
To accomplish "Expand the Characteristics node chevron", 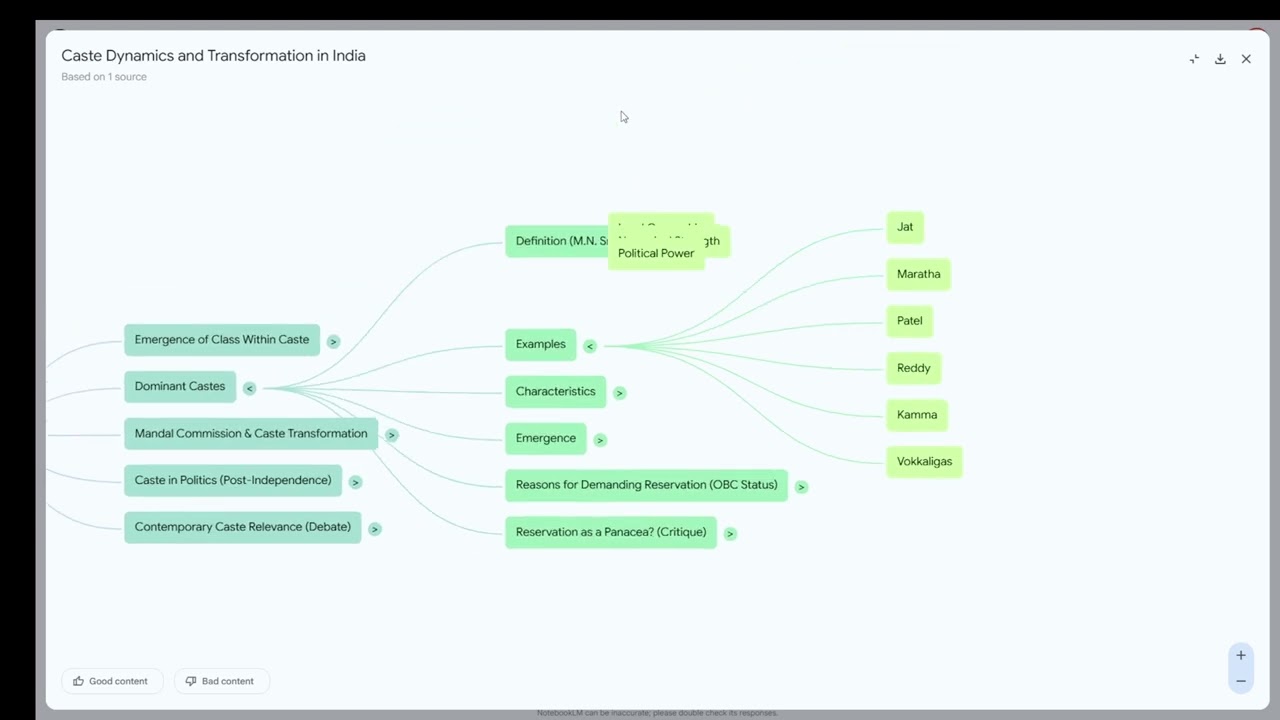I will [x=619, y=393].
